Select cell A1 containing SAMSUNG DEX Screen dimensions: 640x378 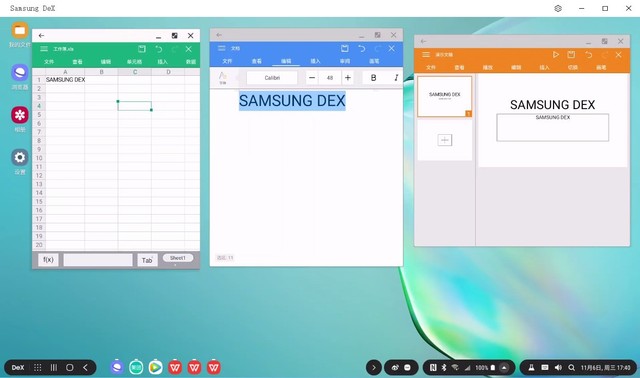(65, 80)
